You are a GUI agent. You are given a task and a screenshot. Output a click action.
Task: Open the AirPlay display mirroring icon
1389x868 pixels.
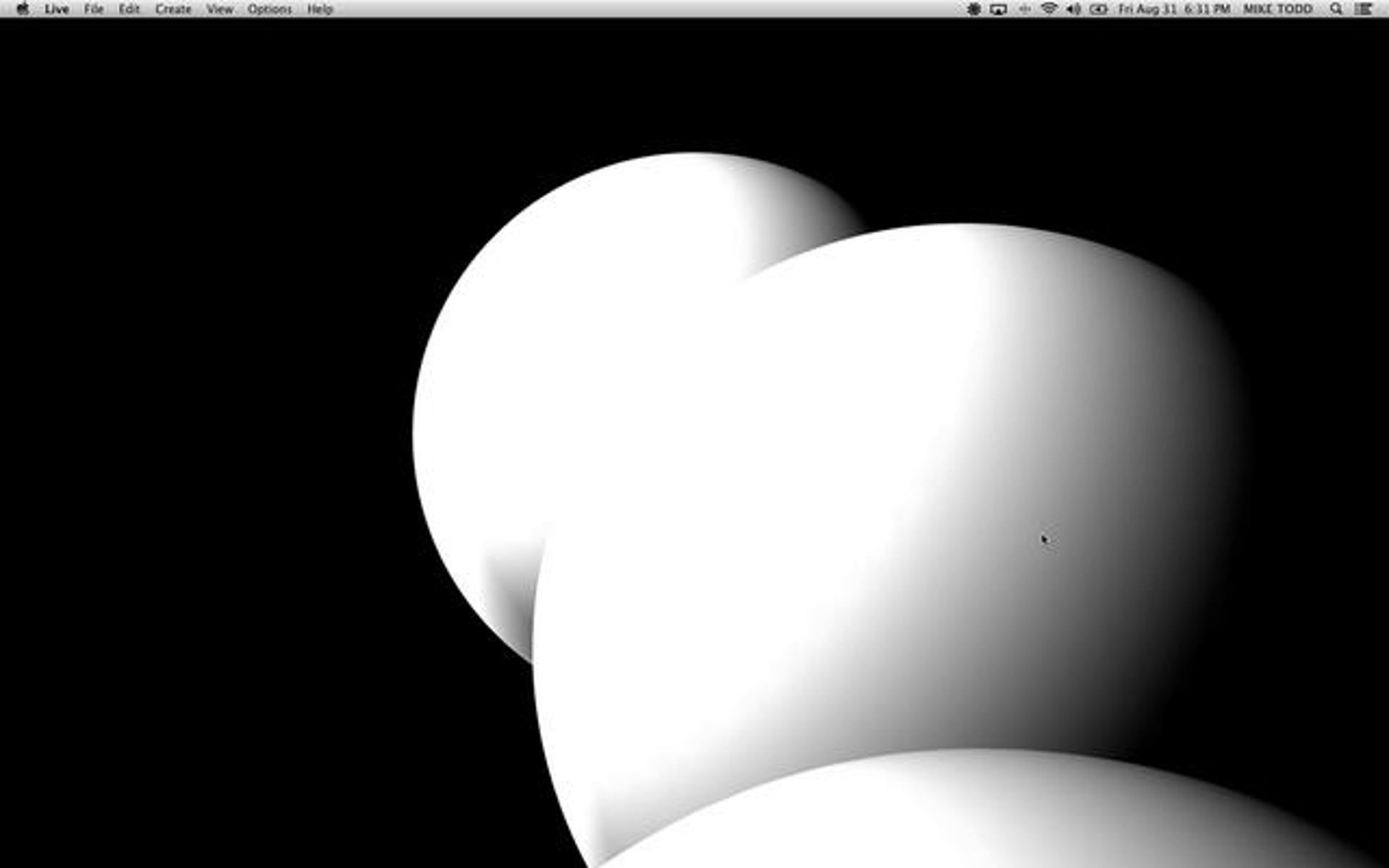[998, 9]
